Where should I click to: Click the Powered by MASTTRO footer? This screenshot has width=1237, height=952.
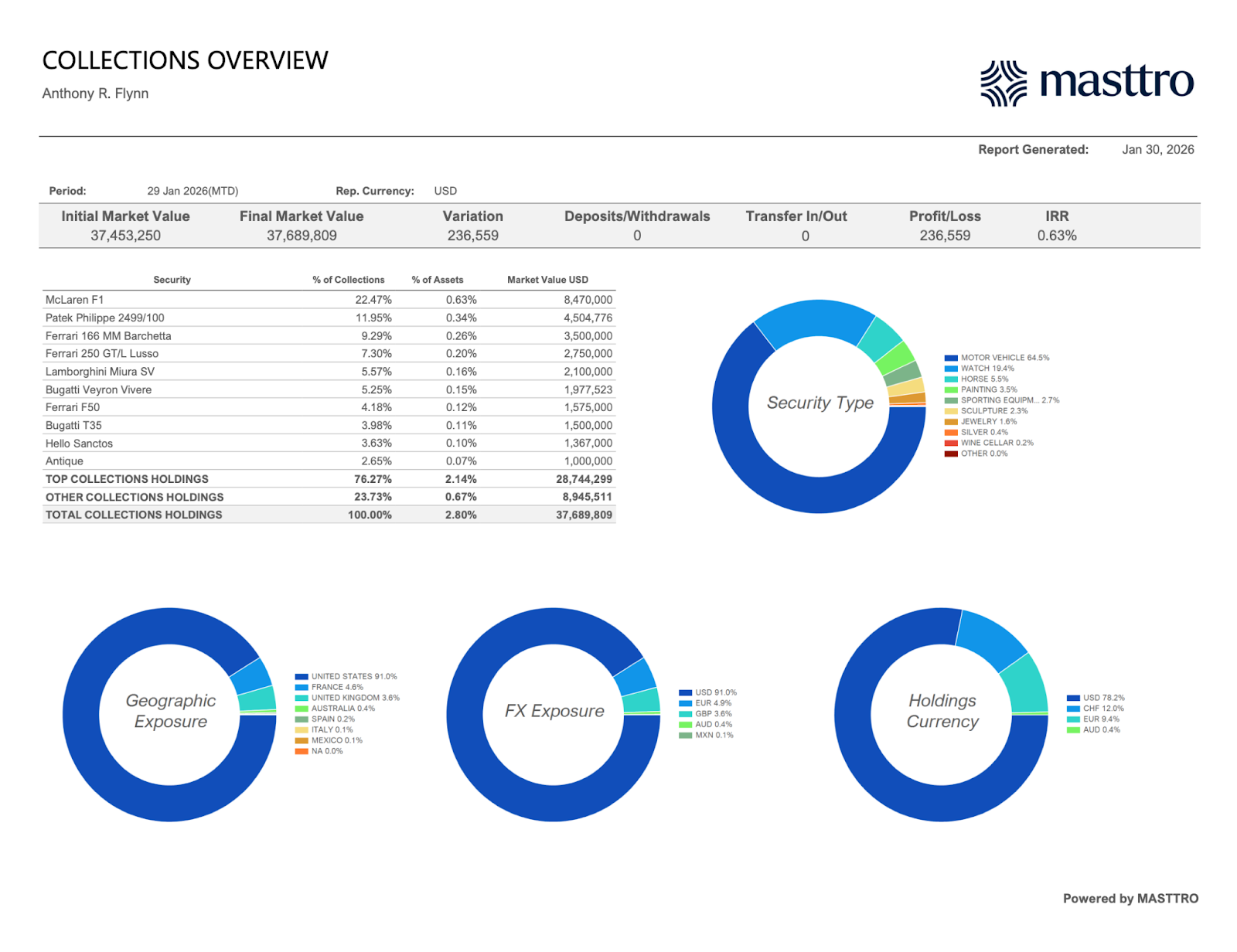point(1130,899)
